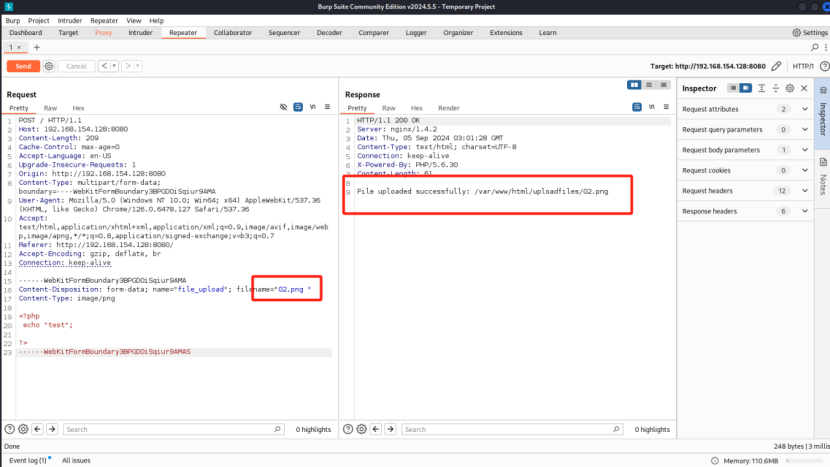Toggle Response pretty-print icon
The image size is (830, 467).
(637, 107)
